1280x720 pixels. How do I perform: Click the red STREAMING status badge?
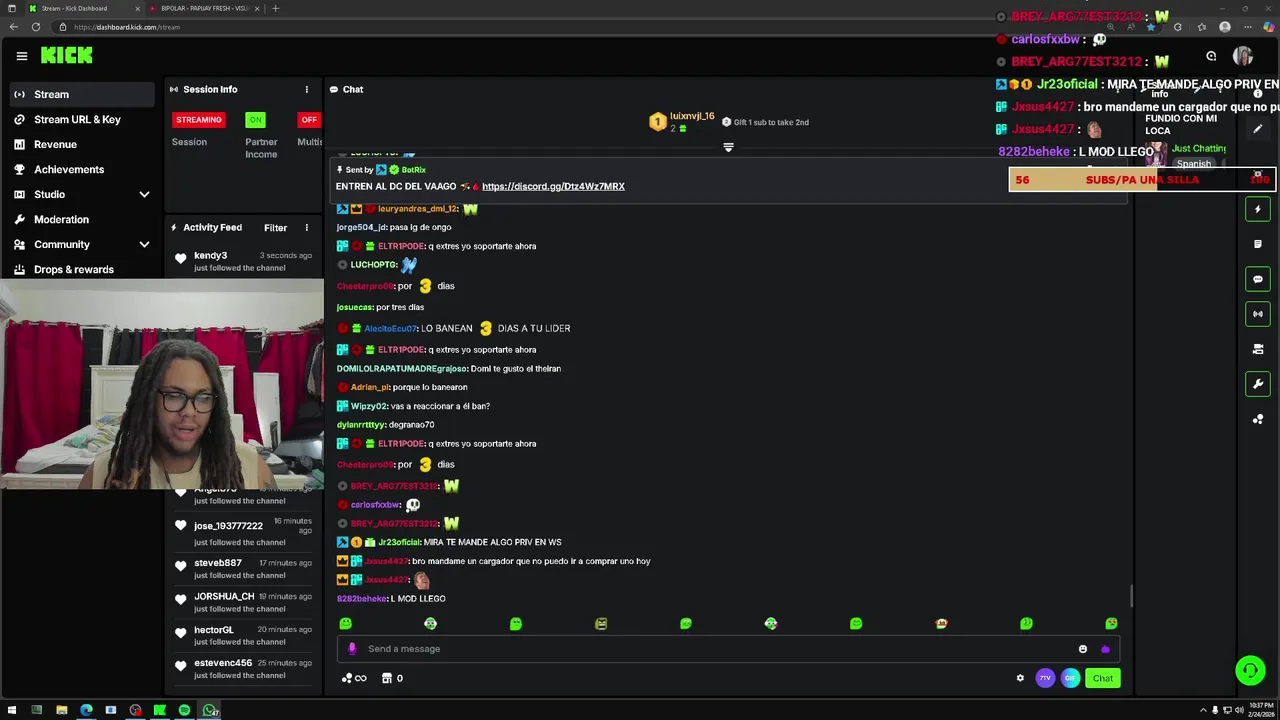pyautogui.click(x=199, y=120)
